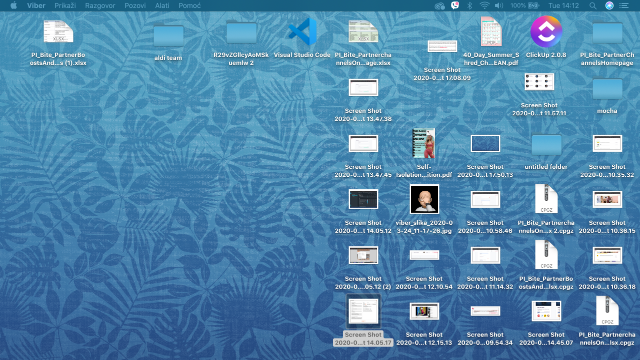Click the Viber status icon in menu bar

click(455, 5)
